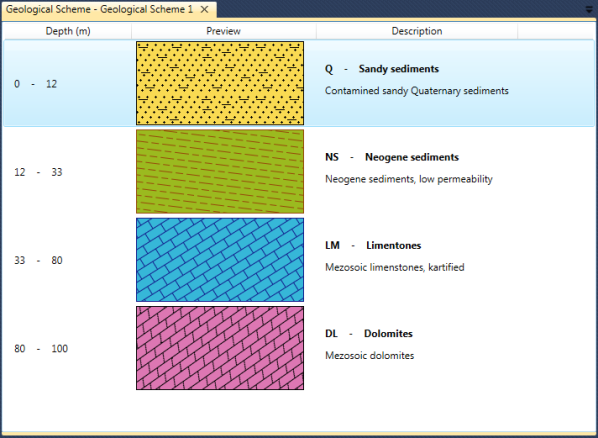Click the LM - Limentones title

tap(373, 245)
